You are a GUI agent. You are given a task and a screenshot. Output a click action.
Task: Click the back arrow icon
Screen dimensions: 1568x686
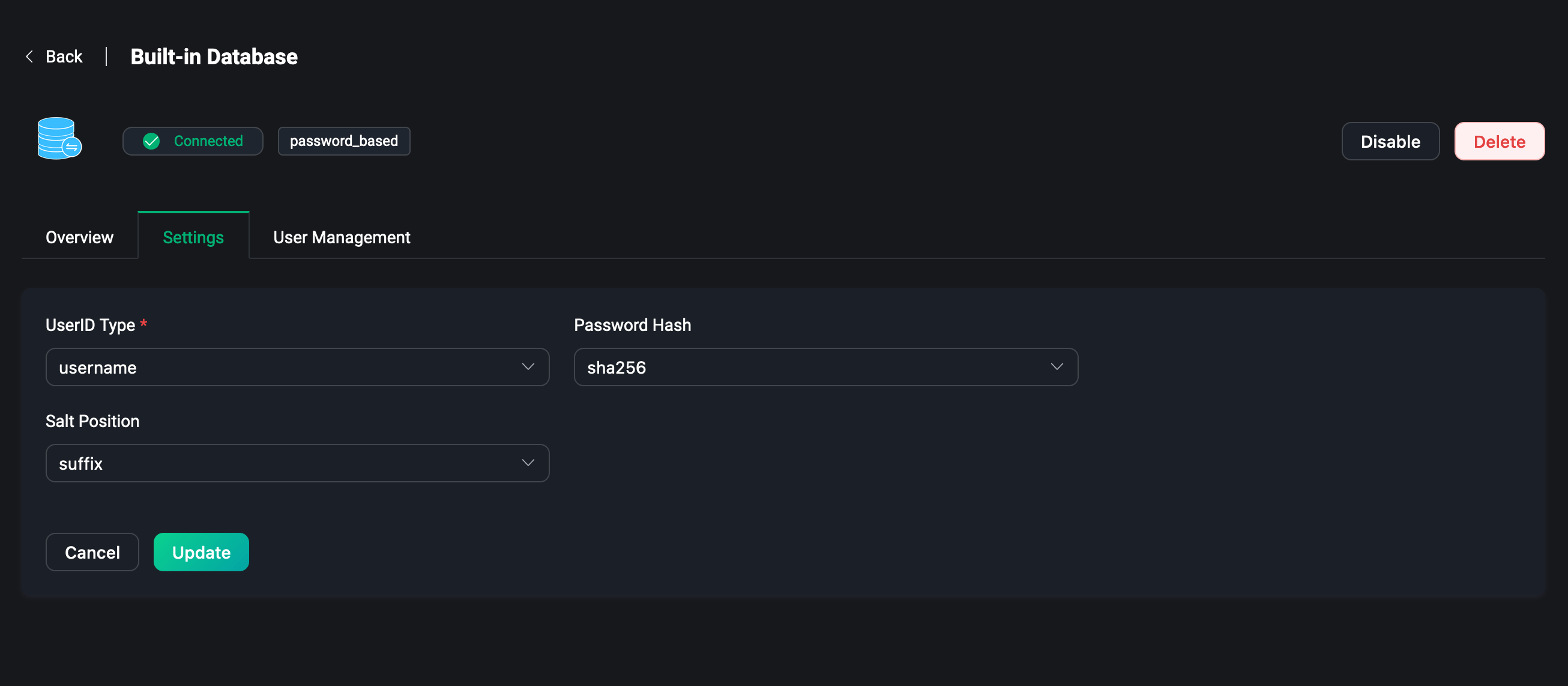click(29, 56)
